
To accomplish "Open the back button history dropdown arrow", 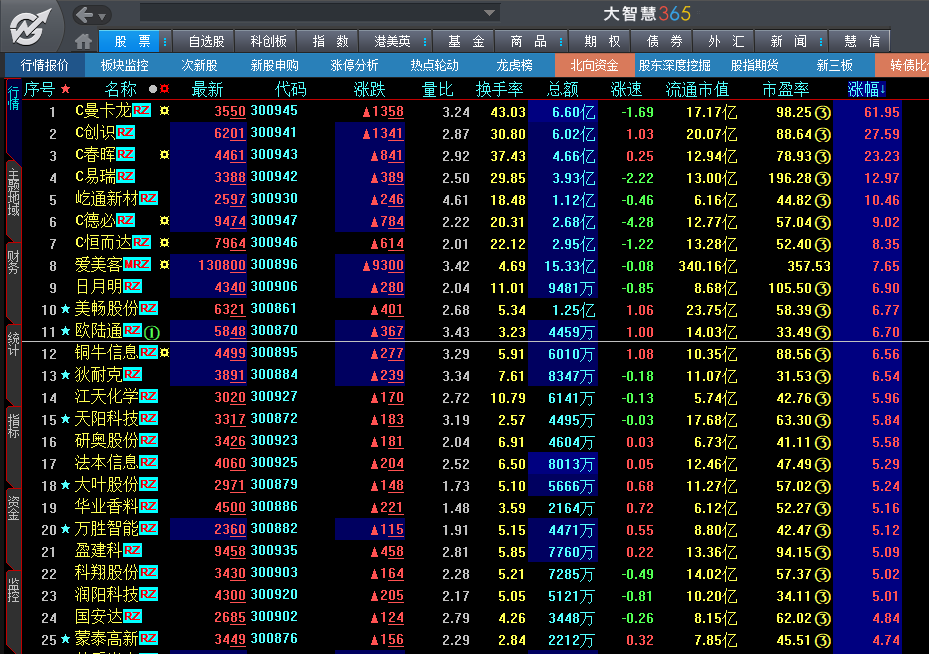I will click(x=102, y=16).
